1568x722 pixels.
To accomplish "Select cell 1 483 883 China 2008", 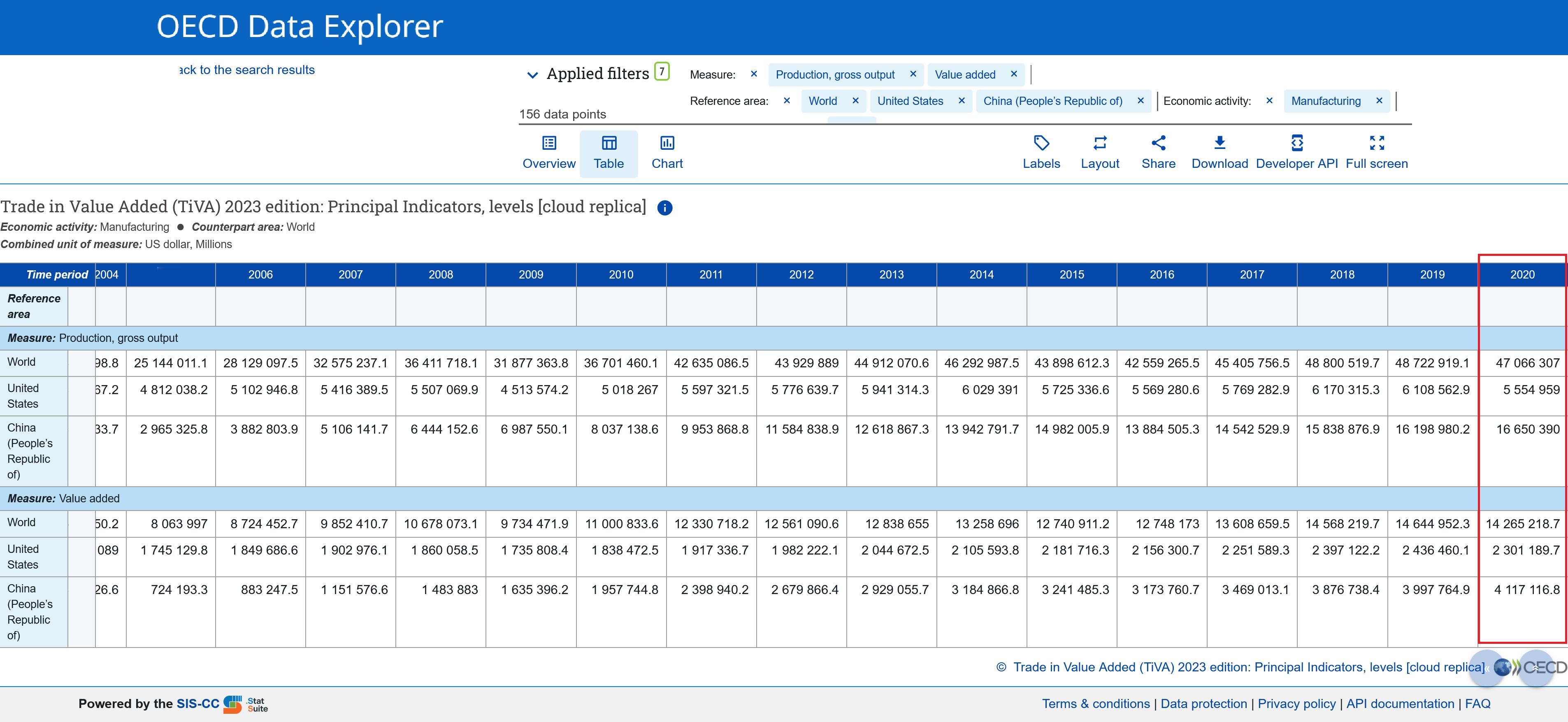I will (441, 612).
